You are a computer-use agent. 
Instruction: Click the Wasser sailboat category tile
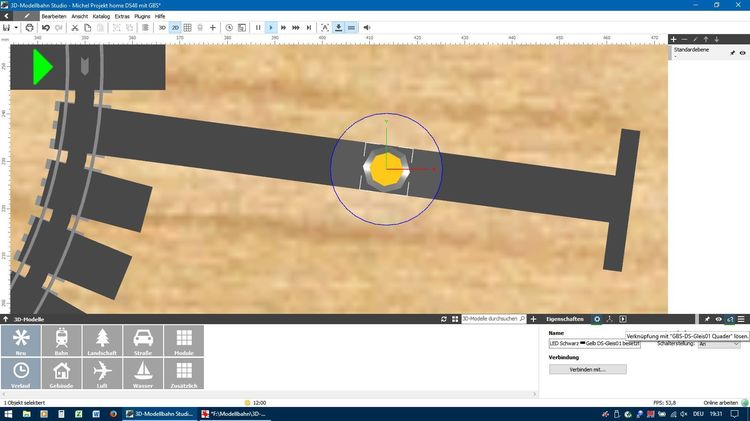[x=143, y=374]
